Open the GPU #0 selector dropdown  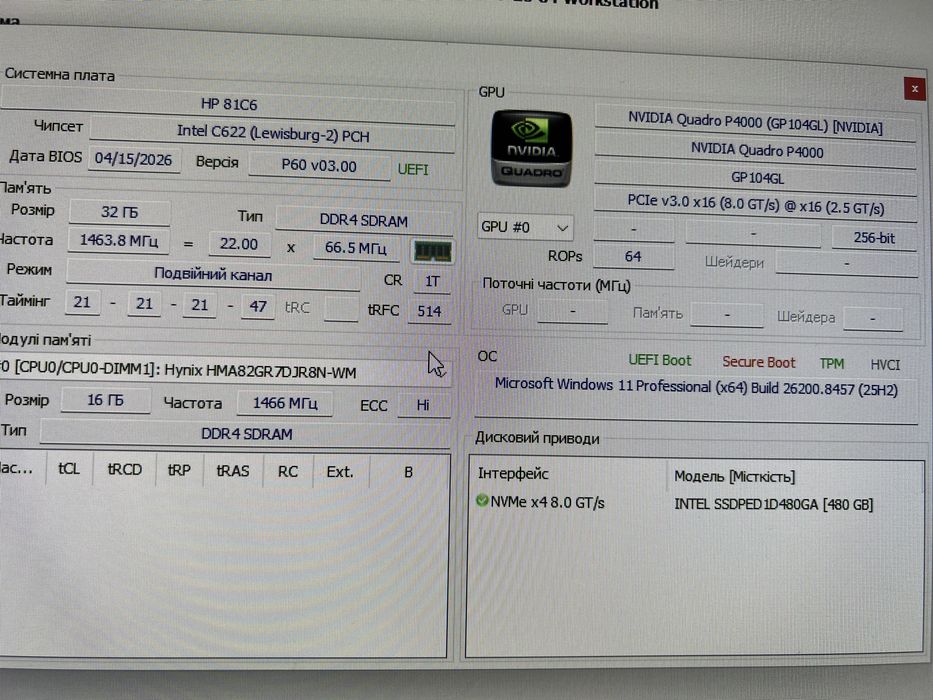pos(525,227)
